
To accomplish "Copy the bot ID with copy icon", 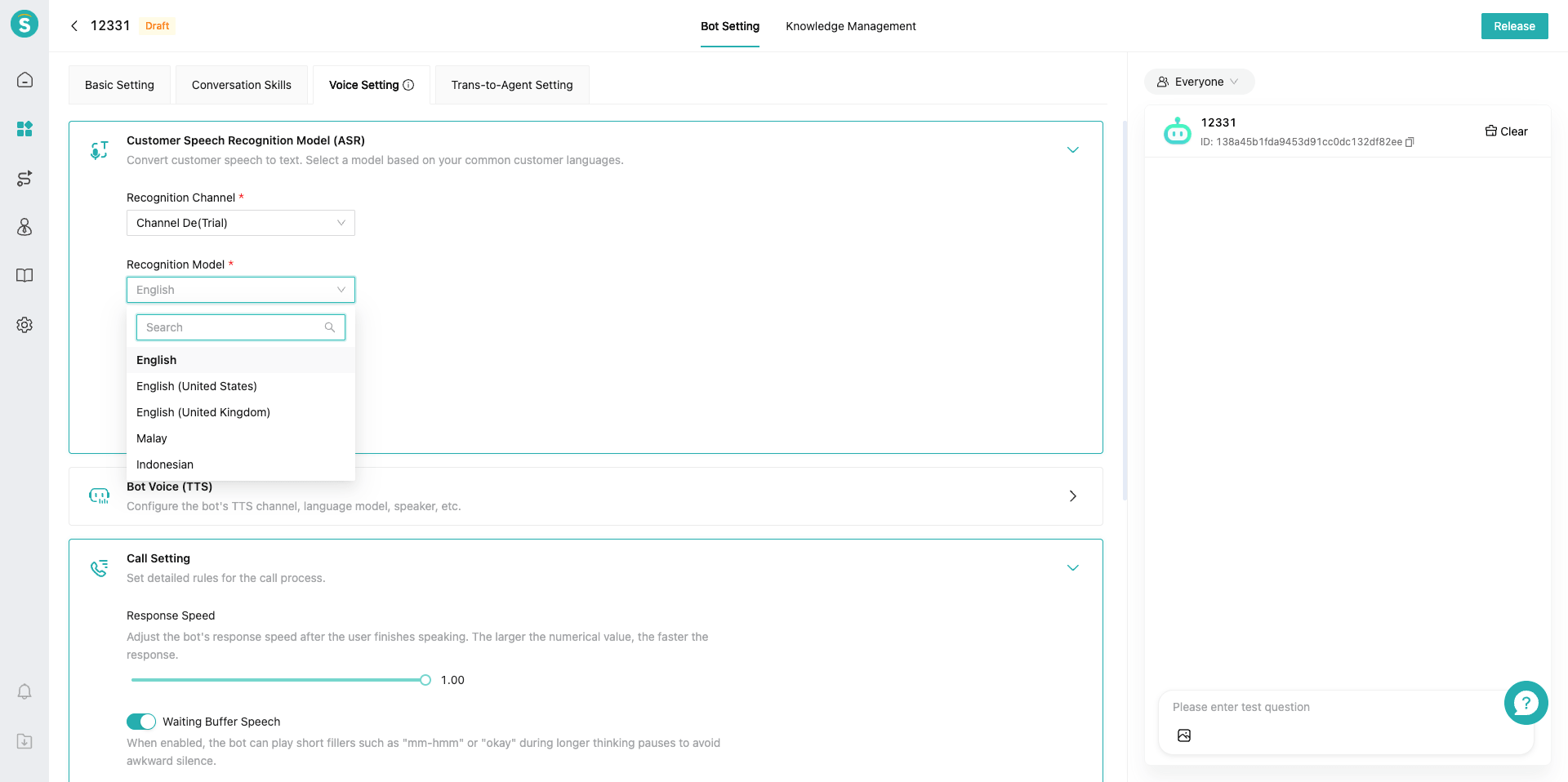I will (1410, 142).
